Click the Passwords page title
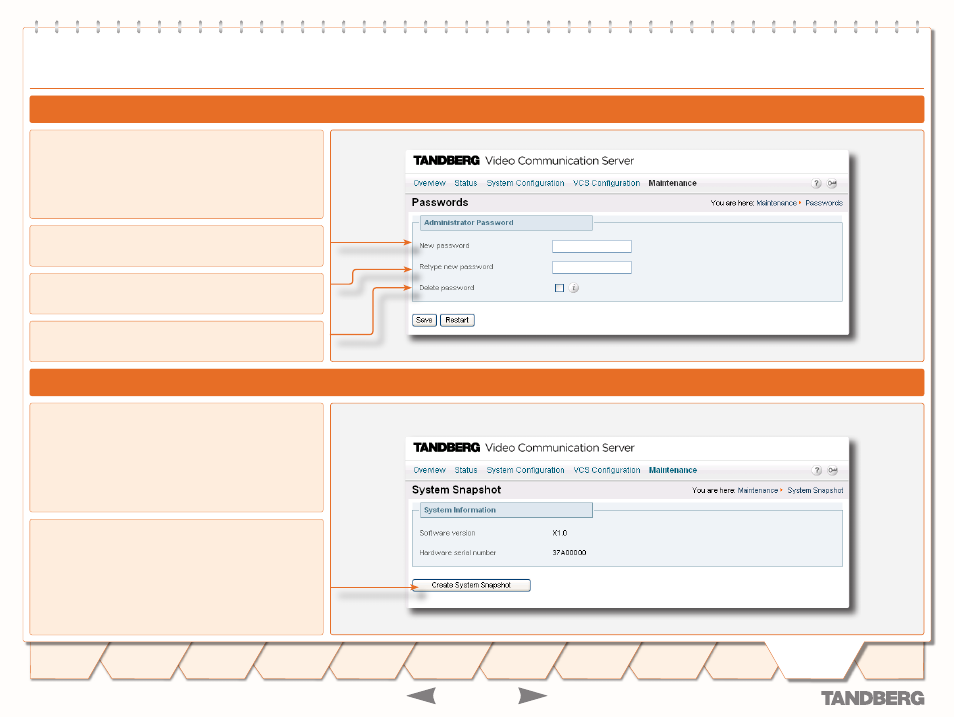This screenshot has height=717, width=954. click(x=440, y=203)
